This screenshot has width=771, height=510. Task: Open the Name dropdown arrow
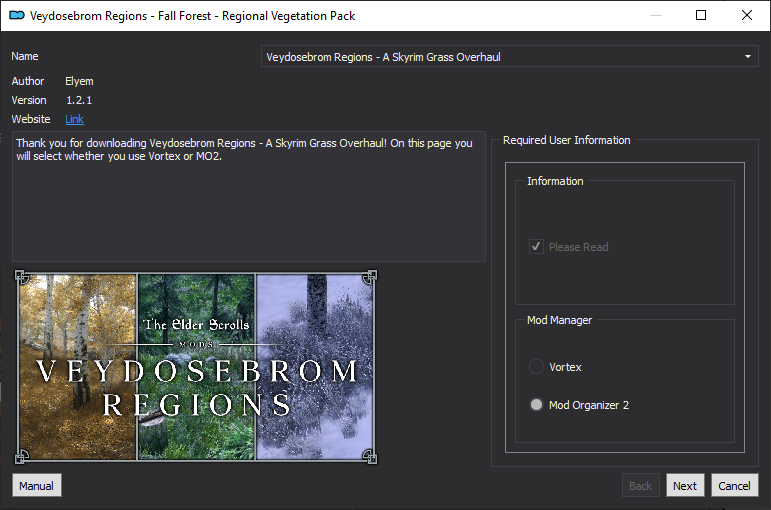[747, 57]
